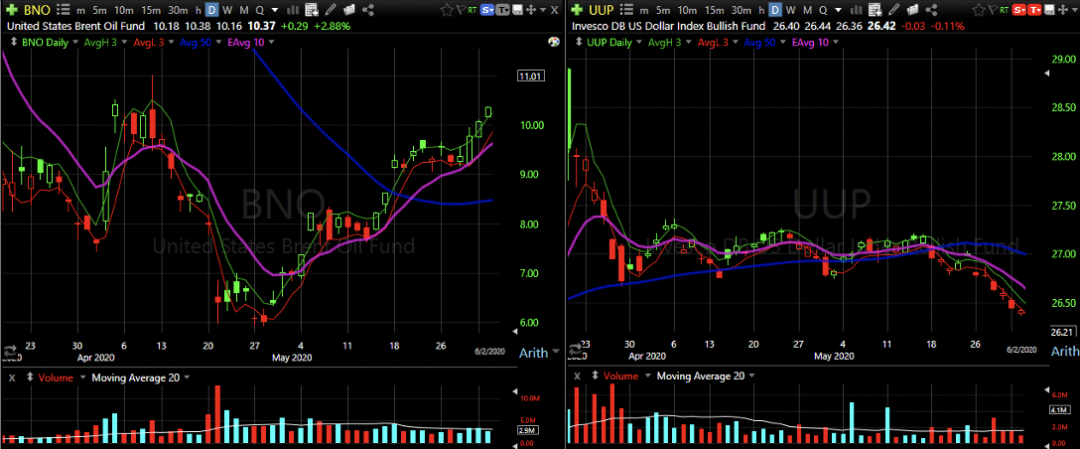This screenshot has height=449, width=1080.
Task: Open the chart templates folder in BNO chart
Action: click(349, 10)
